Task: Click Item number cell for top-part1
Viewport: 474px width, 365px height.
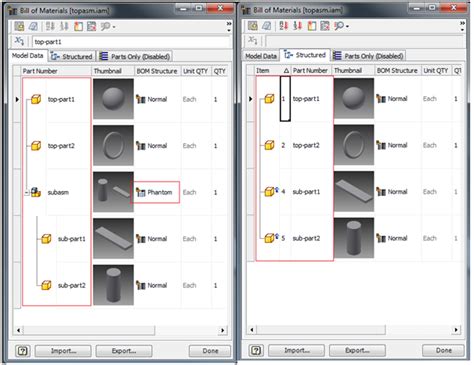Action: click(285, 98)
